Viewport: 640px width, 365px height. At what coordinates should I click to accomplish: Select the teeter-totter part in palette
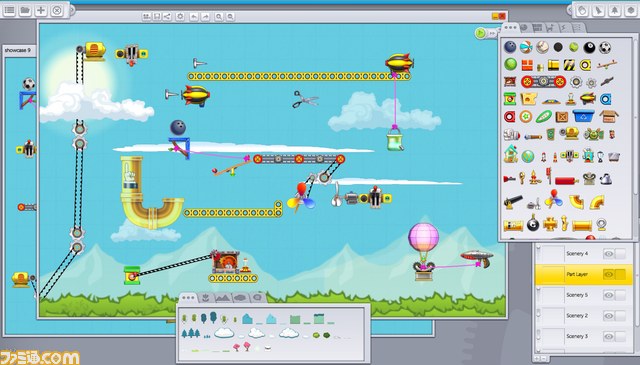[x=607, y=65]
